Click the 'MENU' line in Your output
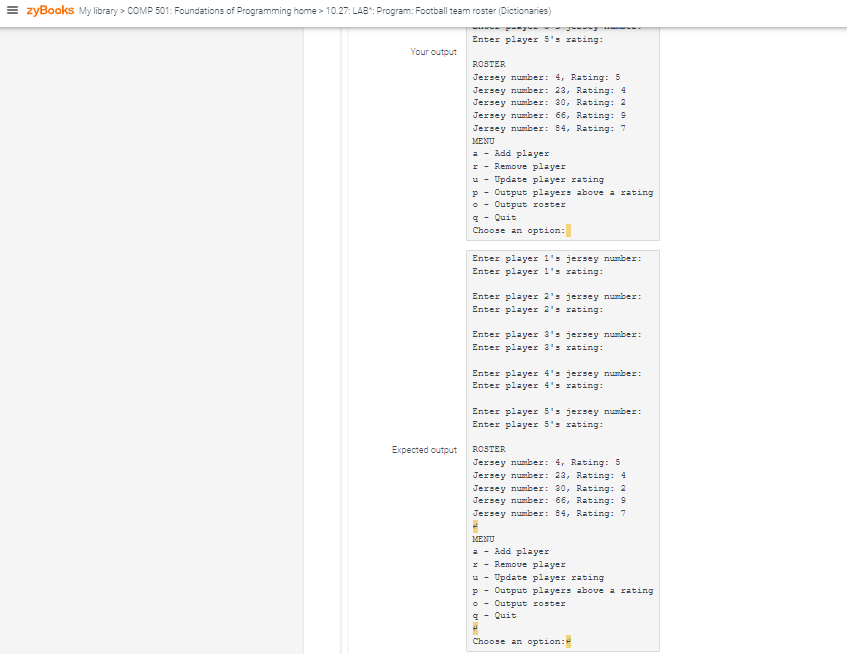This screenshot has height=654, width=847. click(482, 140)
